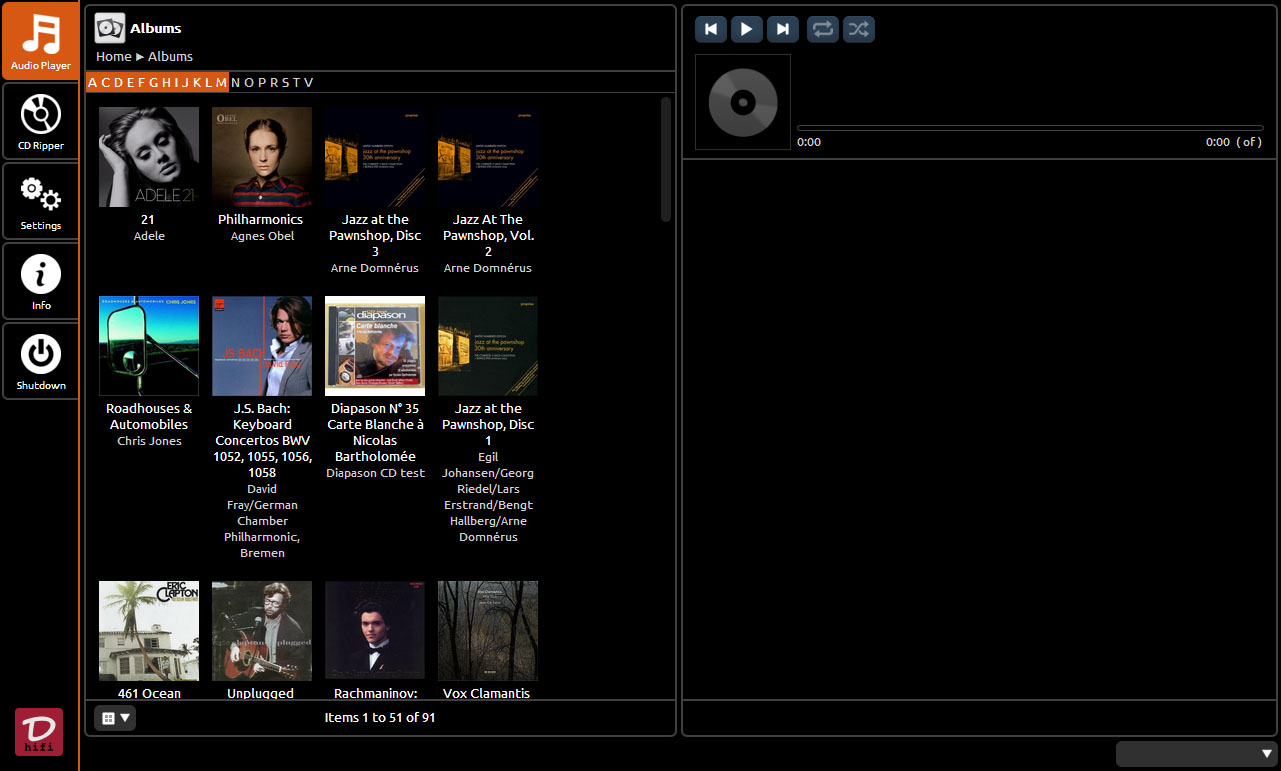Go to Home in the breadcrumb

[113, 57]
